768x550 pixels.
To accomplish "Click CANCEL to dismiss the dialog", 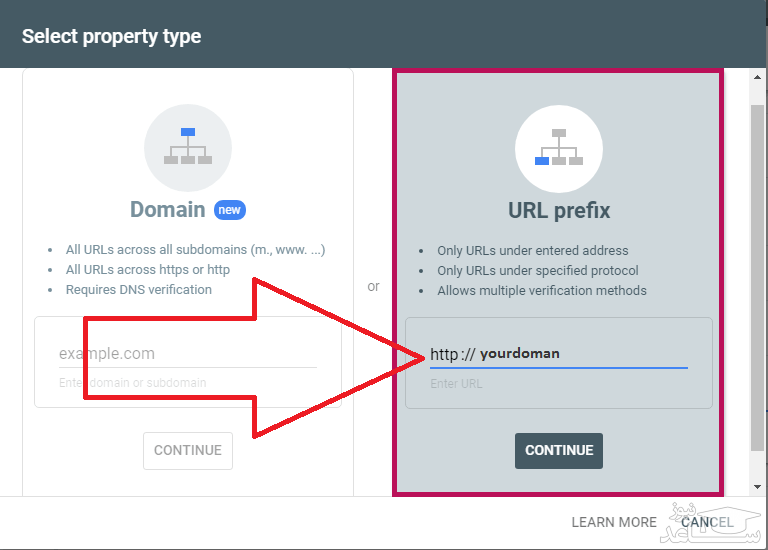I will point(707,522).
